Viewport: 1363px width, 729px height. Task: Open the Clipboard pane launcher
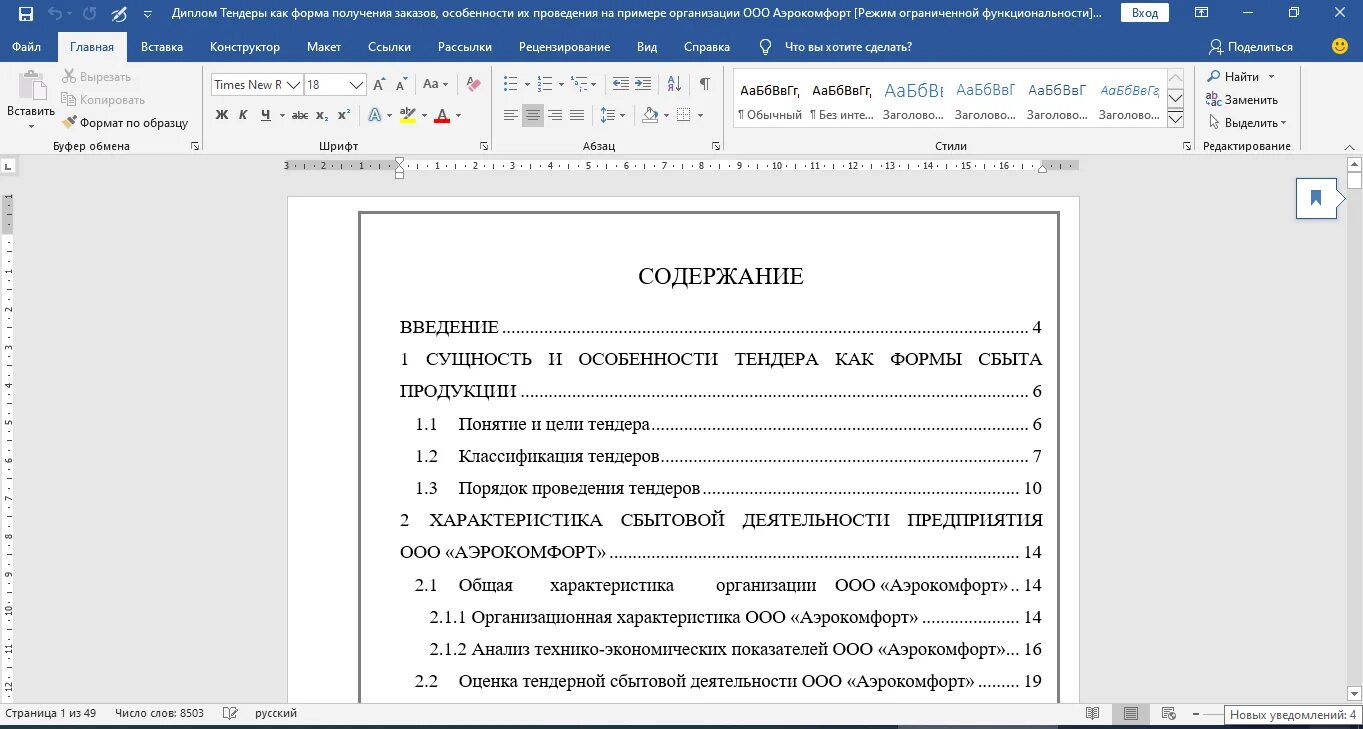[195, 146]
